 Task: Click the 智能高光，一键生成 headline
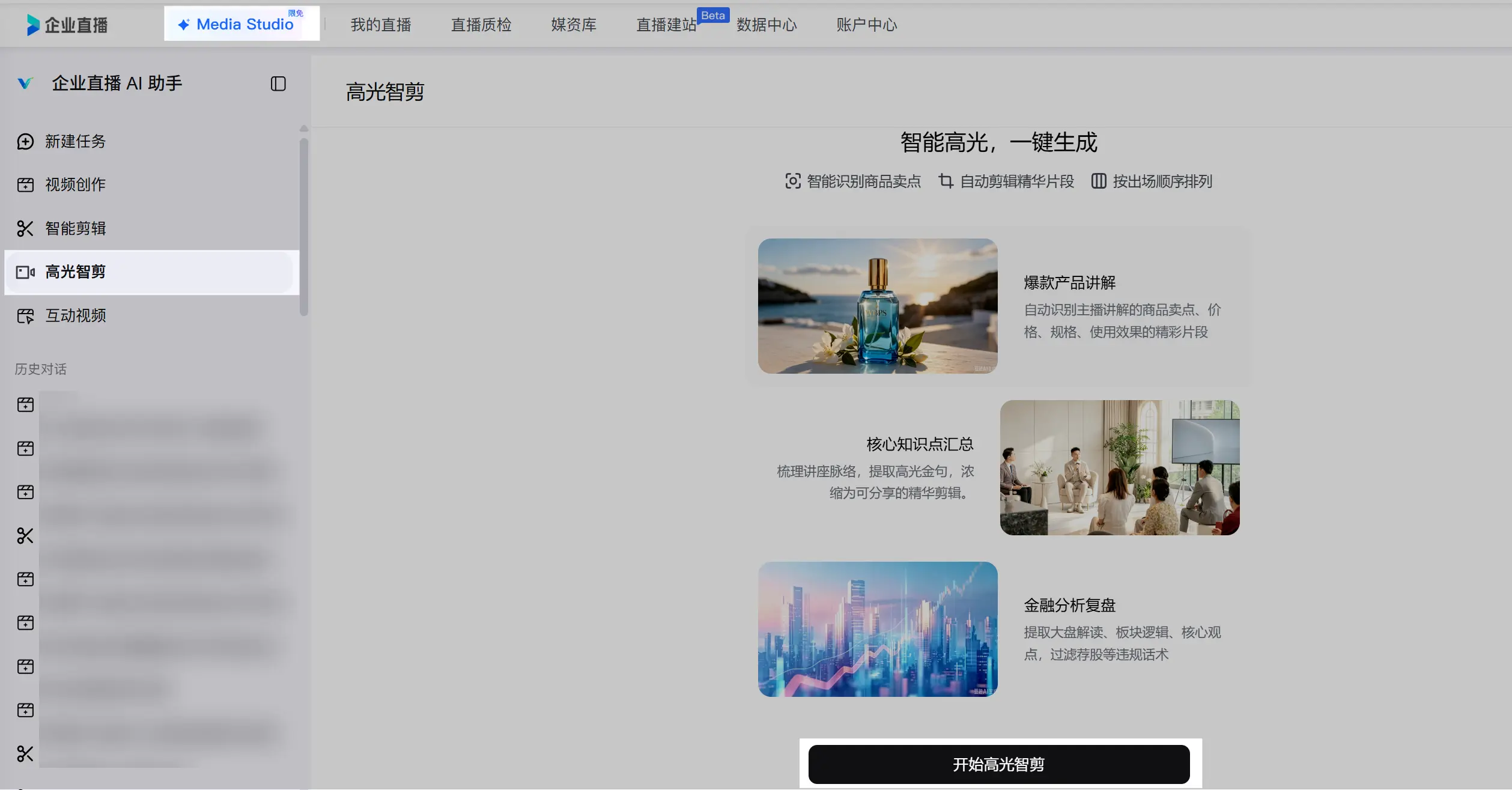999,142
